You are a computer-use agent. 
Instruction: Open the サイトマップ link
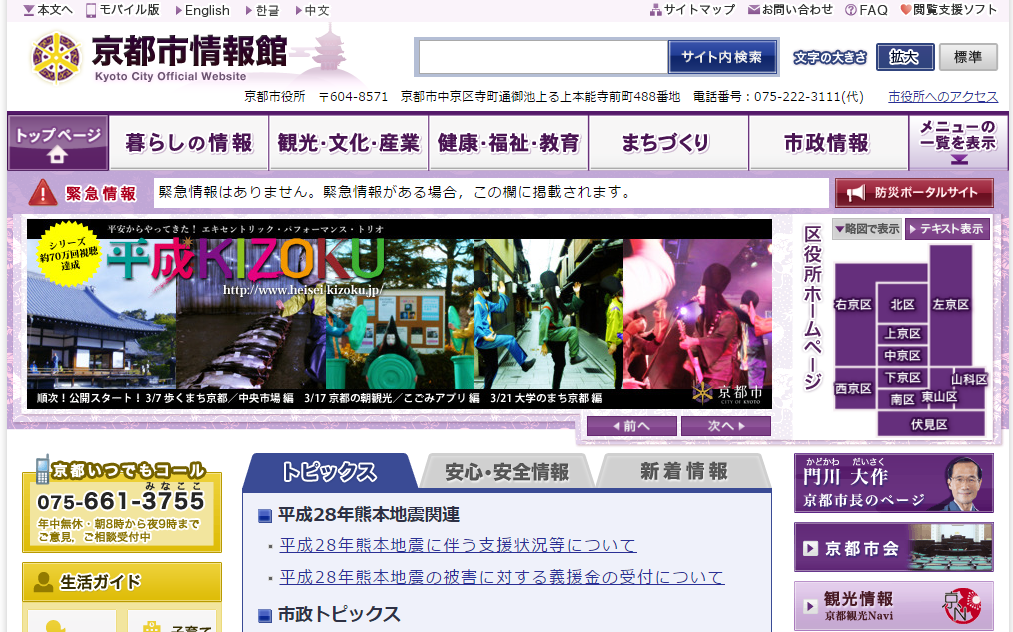700,10
